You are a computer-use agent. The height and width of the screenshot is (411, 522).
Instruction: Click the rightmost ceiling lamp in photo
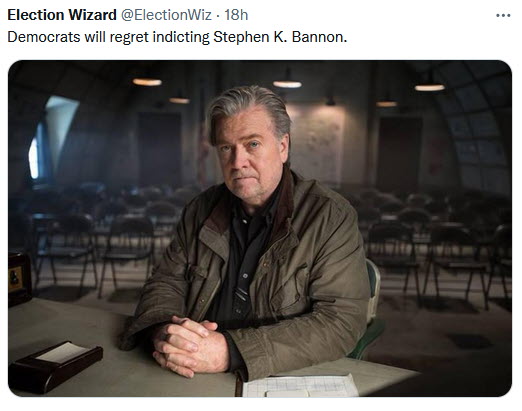(x=430, y=87)
